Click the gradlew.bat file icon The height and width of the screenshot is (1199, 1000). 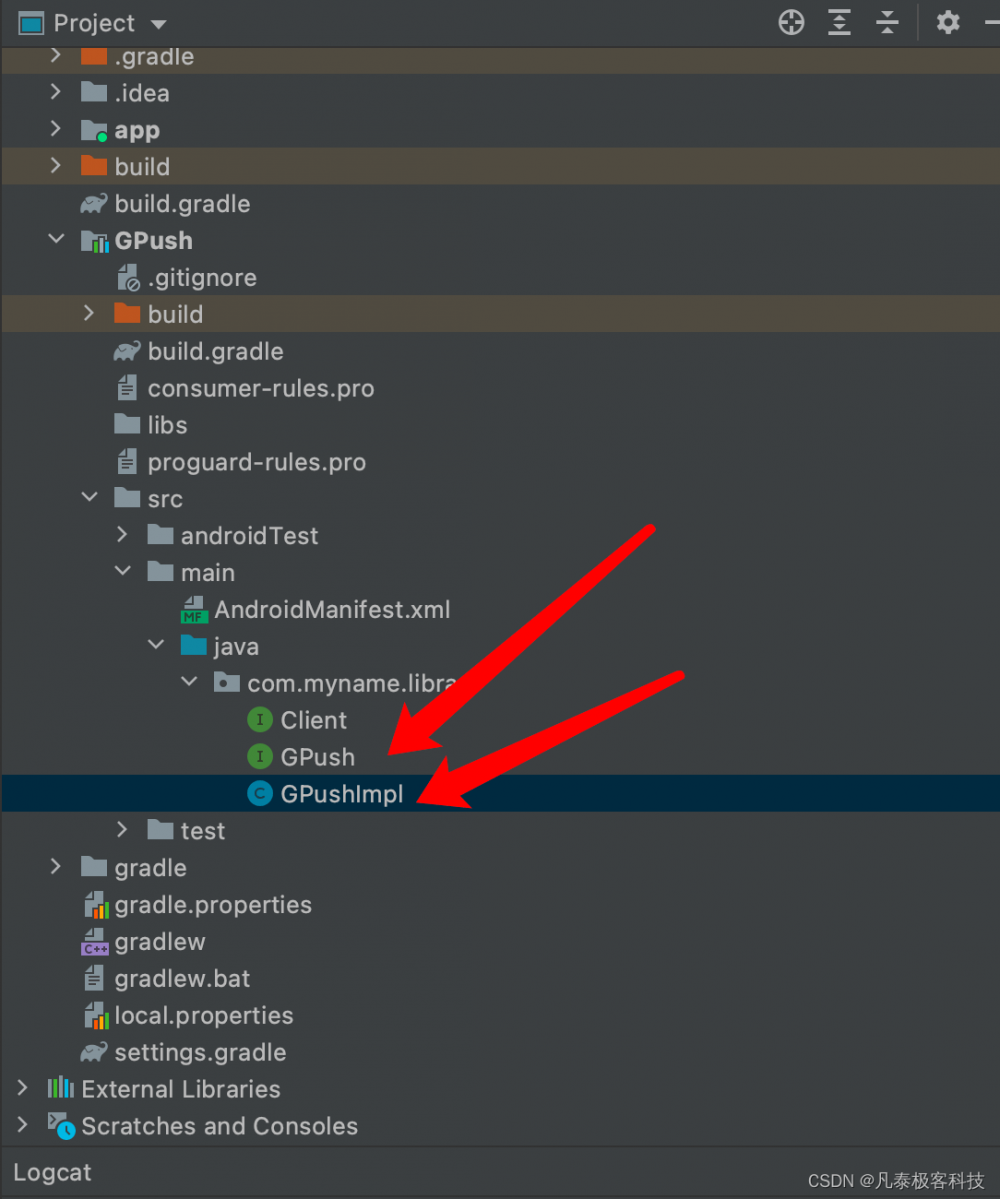94,978
